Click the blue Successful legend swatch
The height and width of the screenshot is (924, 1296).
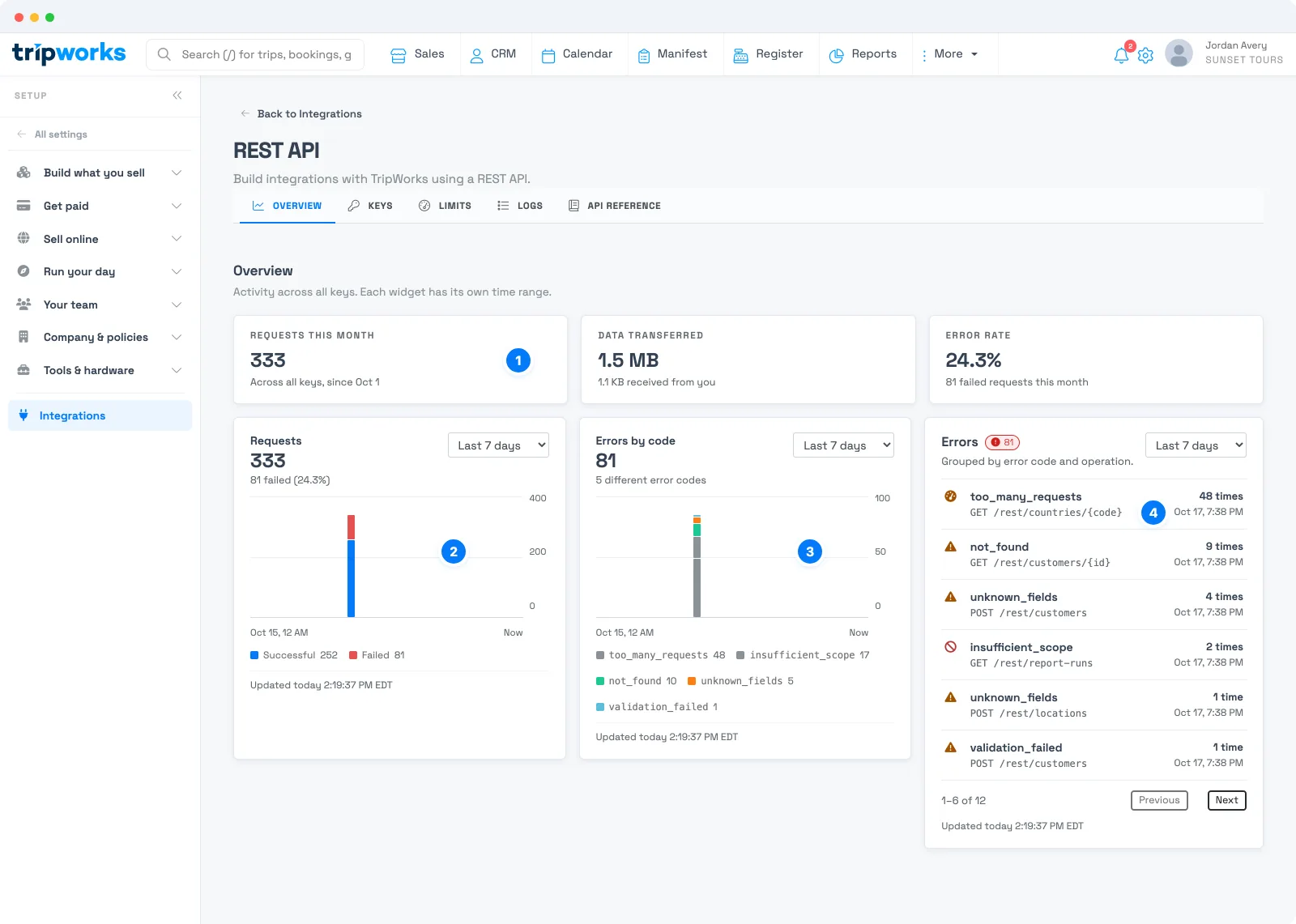254,655
